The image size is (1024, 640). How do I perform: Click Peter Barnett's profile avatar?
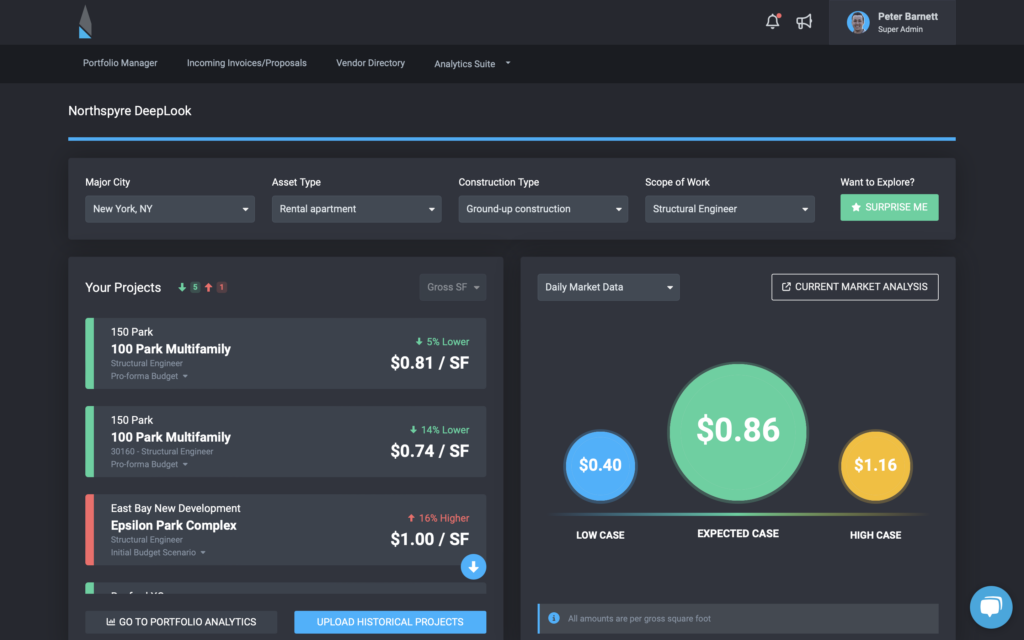857,22
